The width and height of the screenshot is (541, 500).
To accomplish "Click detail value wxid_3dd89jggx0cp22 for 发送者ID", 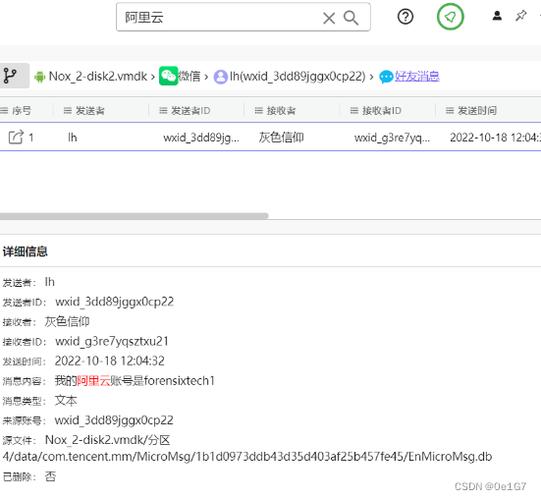I will 114,302.
